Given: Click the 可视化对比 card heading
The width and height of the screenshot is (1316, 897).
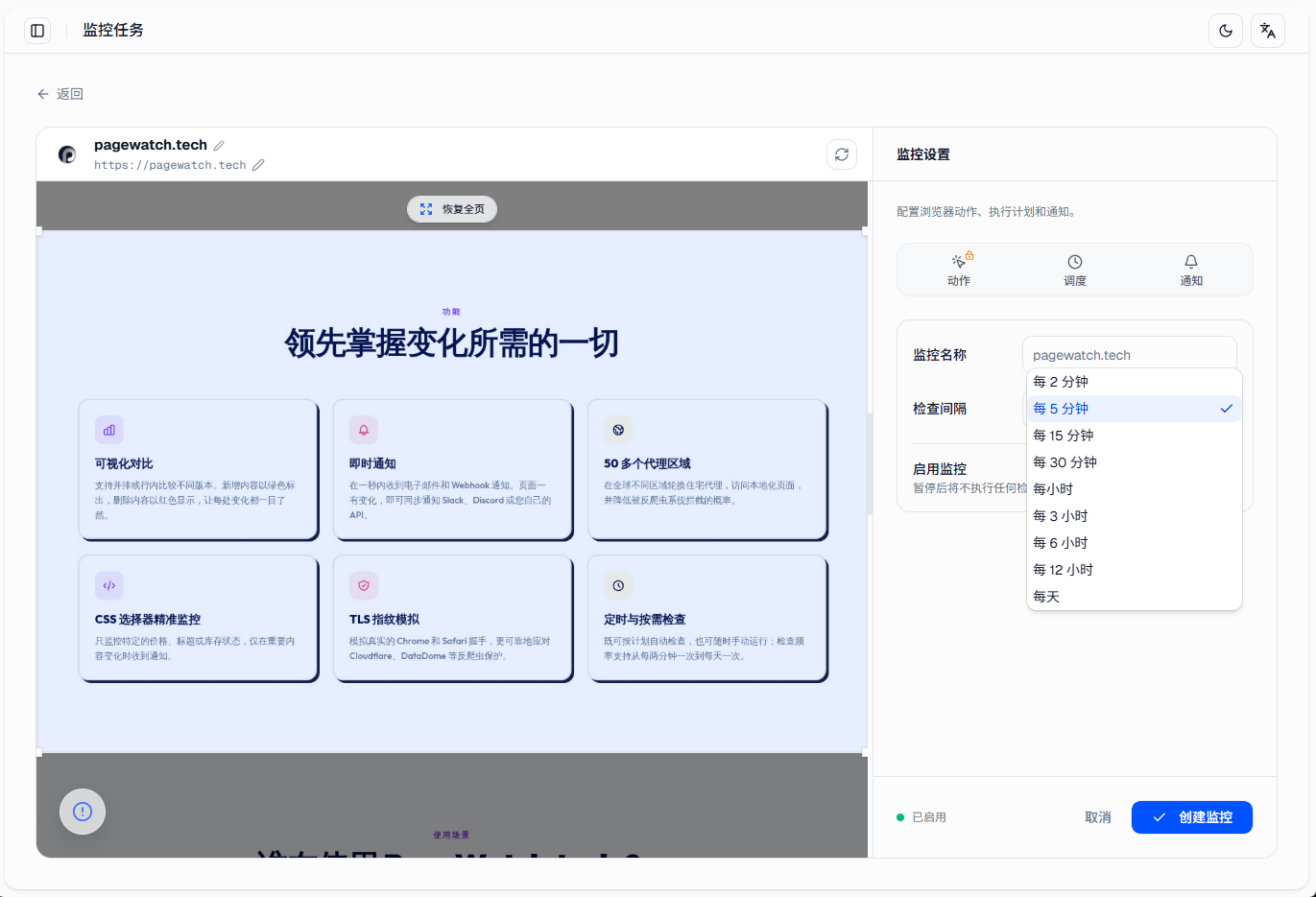Looking at the screenshot, I should (124, 463).
